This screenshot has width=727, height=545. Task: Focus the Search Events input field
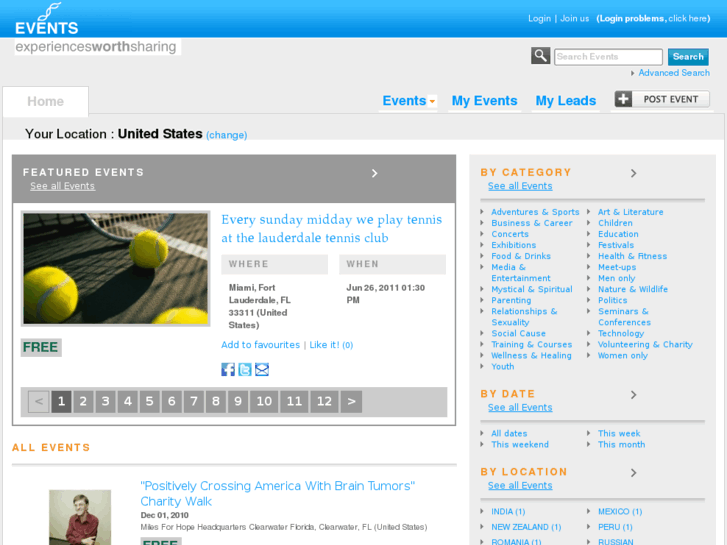pos(608,57)
